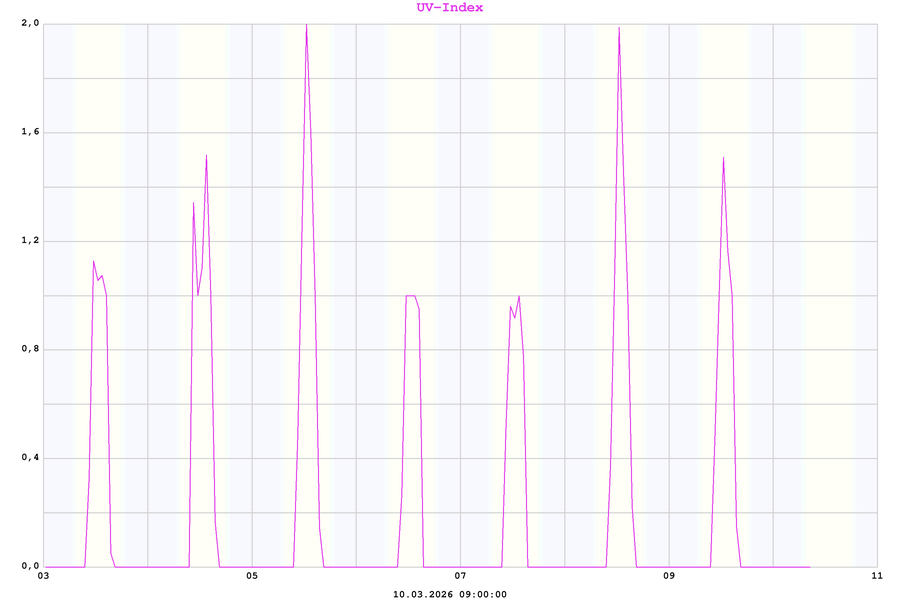Image resolution: width=900 pixels, height=600 pixels.
Task: Click the tall peak top just before 09
Action: pyautogui.click(x=619, y=28)
